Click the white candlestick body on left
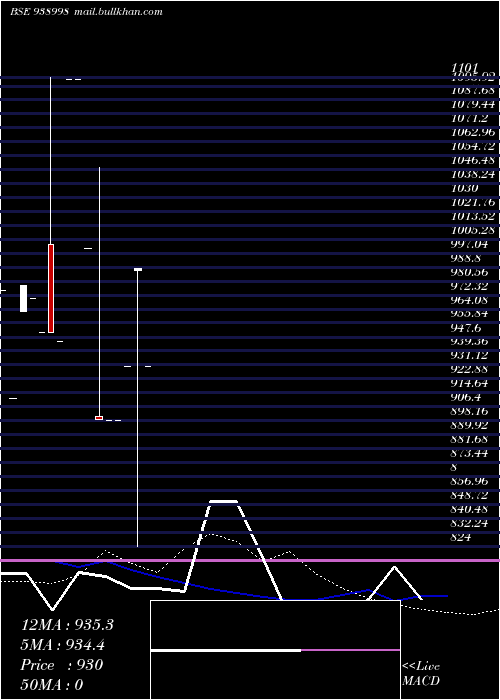The image size is (500, 700). tap(24, 298)
